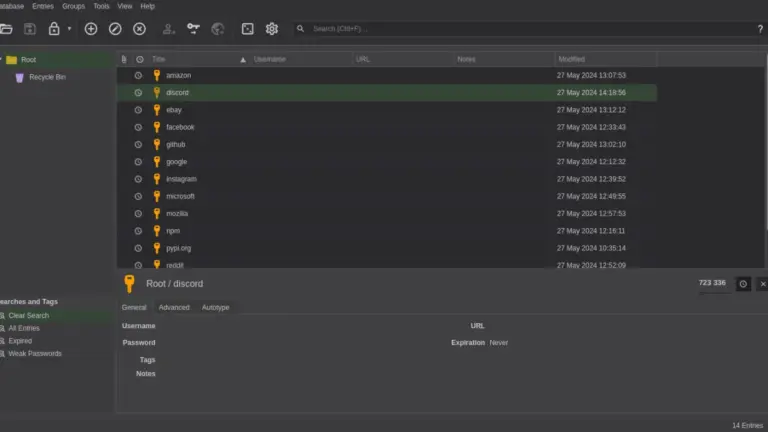Select the facebook entry
Image resolution: width=768 pixels, height=432 pixels.
[x=387, y=127]
